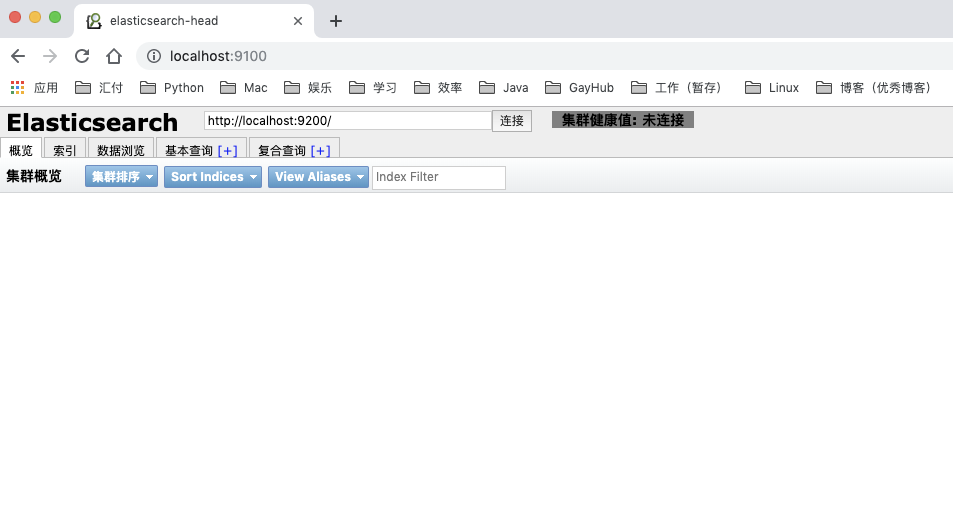
Task: Add a new 复合查询 tab with [+]
Action: [320, 151]
